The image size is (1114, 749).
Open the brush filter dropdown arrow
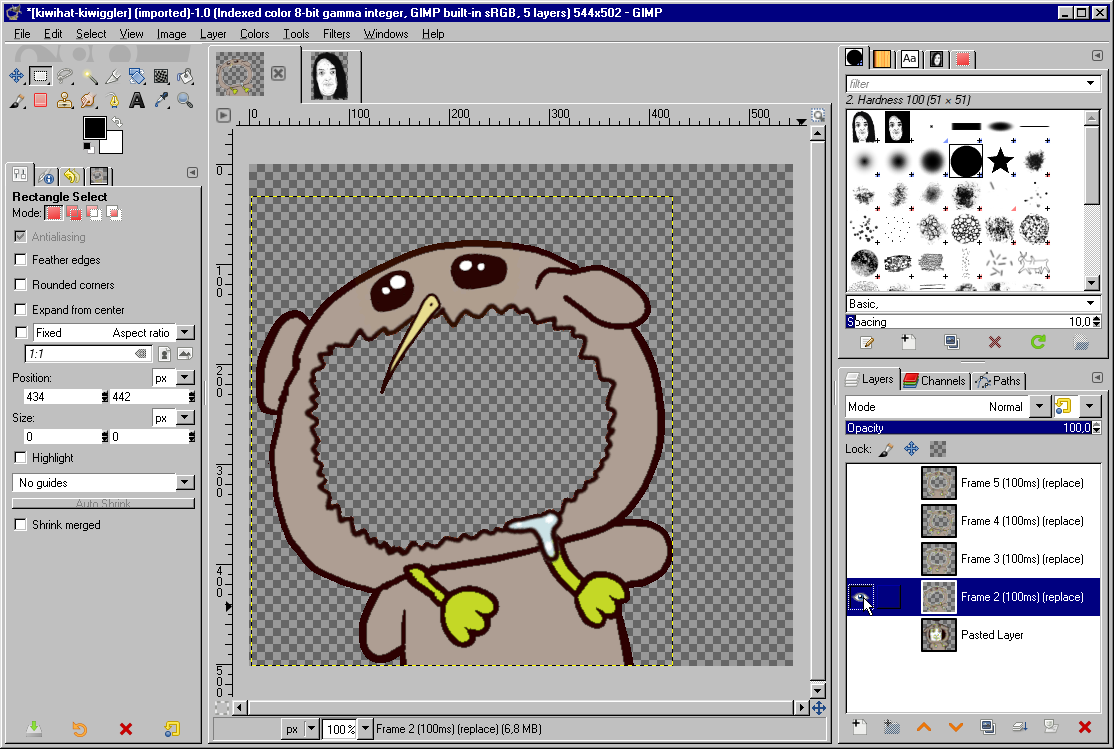click(1091, 84)
